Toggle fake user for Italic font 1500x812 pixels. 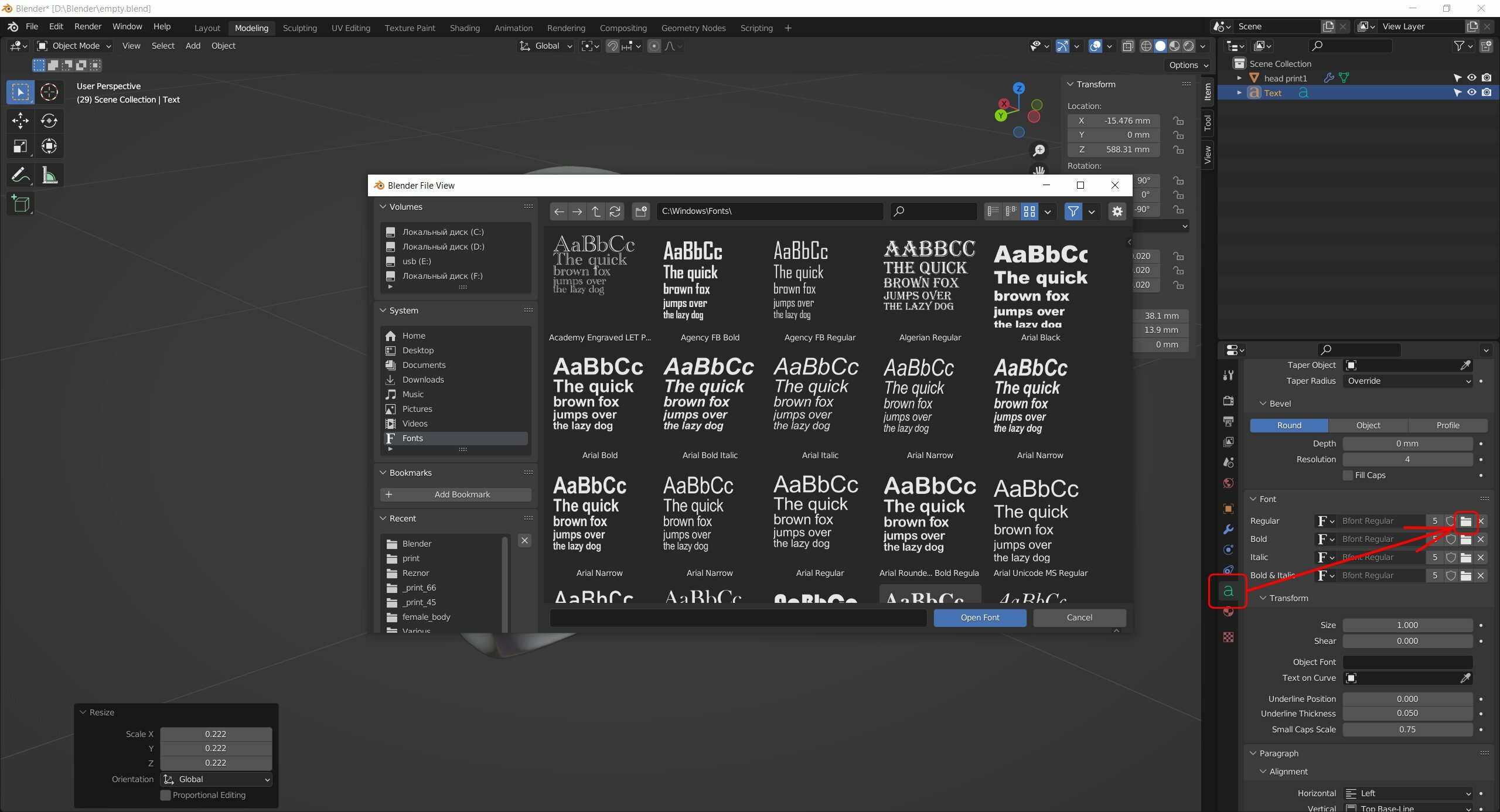click(1451, 558)
